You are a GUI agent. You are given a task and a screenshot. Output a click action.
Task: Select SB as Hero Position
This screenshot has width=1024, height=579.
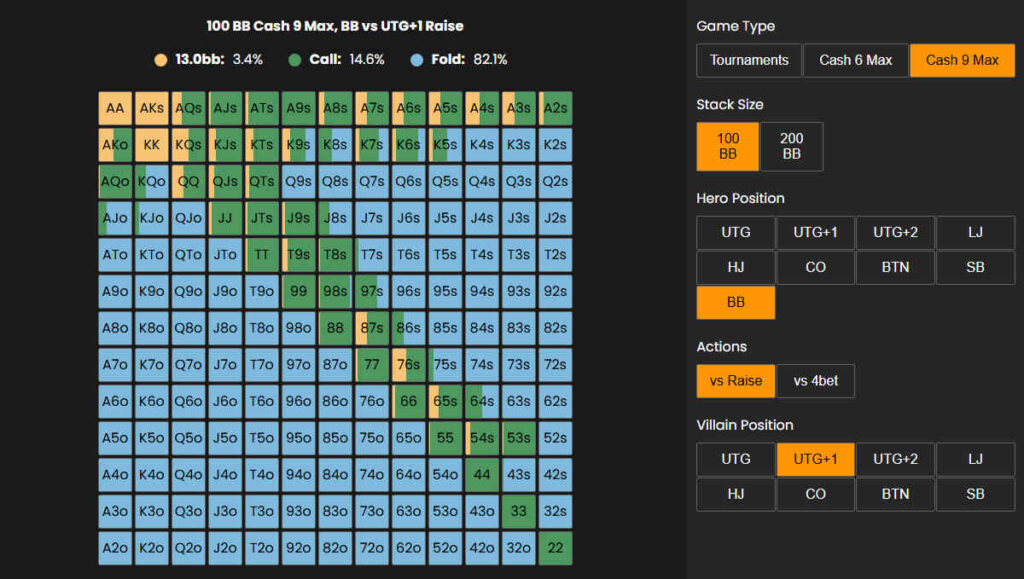976,267
